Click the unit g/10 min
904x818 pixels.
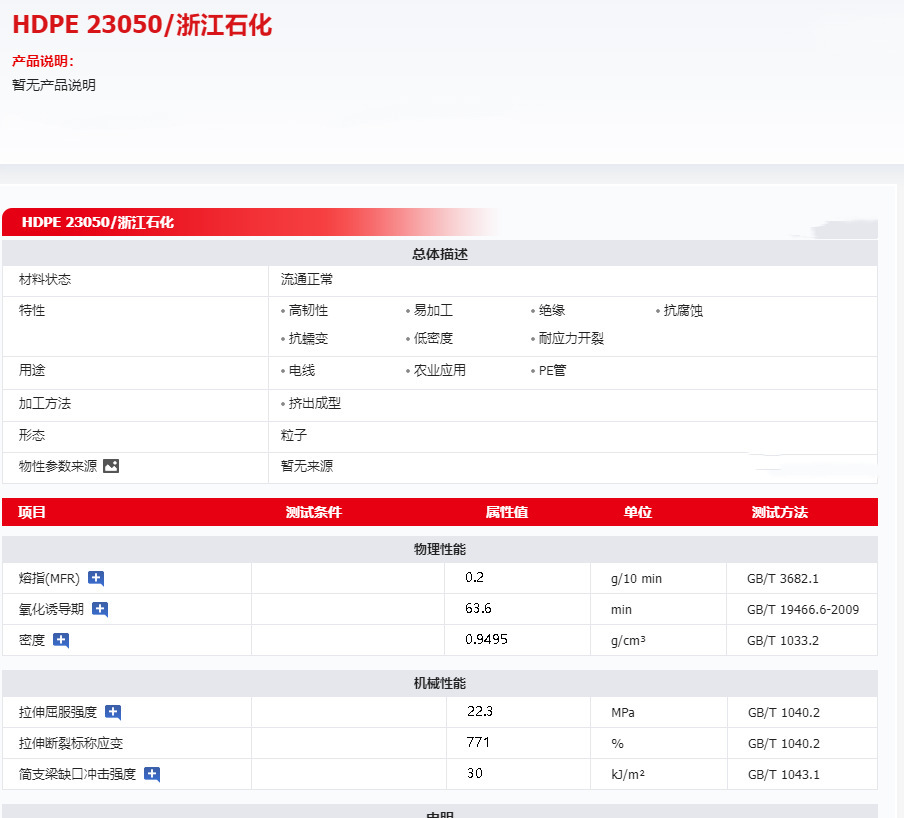[x=636, y=579]
